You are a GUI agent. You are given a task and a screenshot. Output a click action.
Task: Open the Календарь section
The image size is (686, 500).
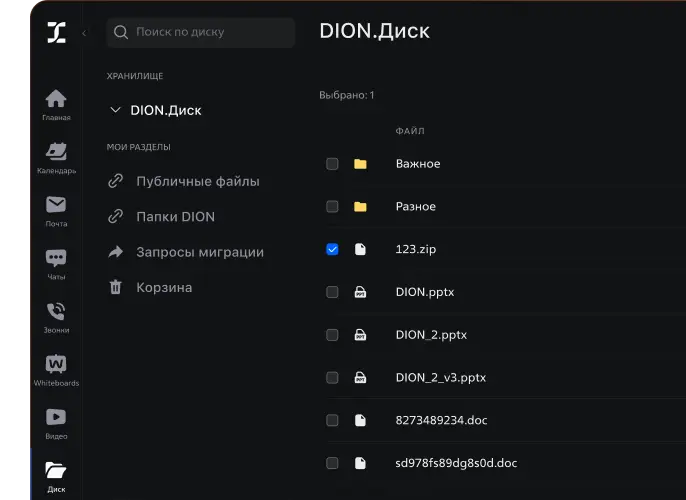point(56,158)
